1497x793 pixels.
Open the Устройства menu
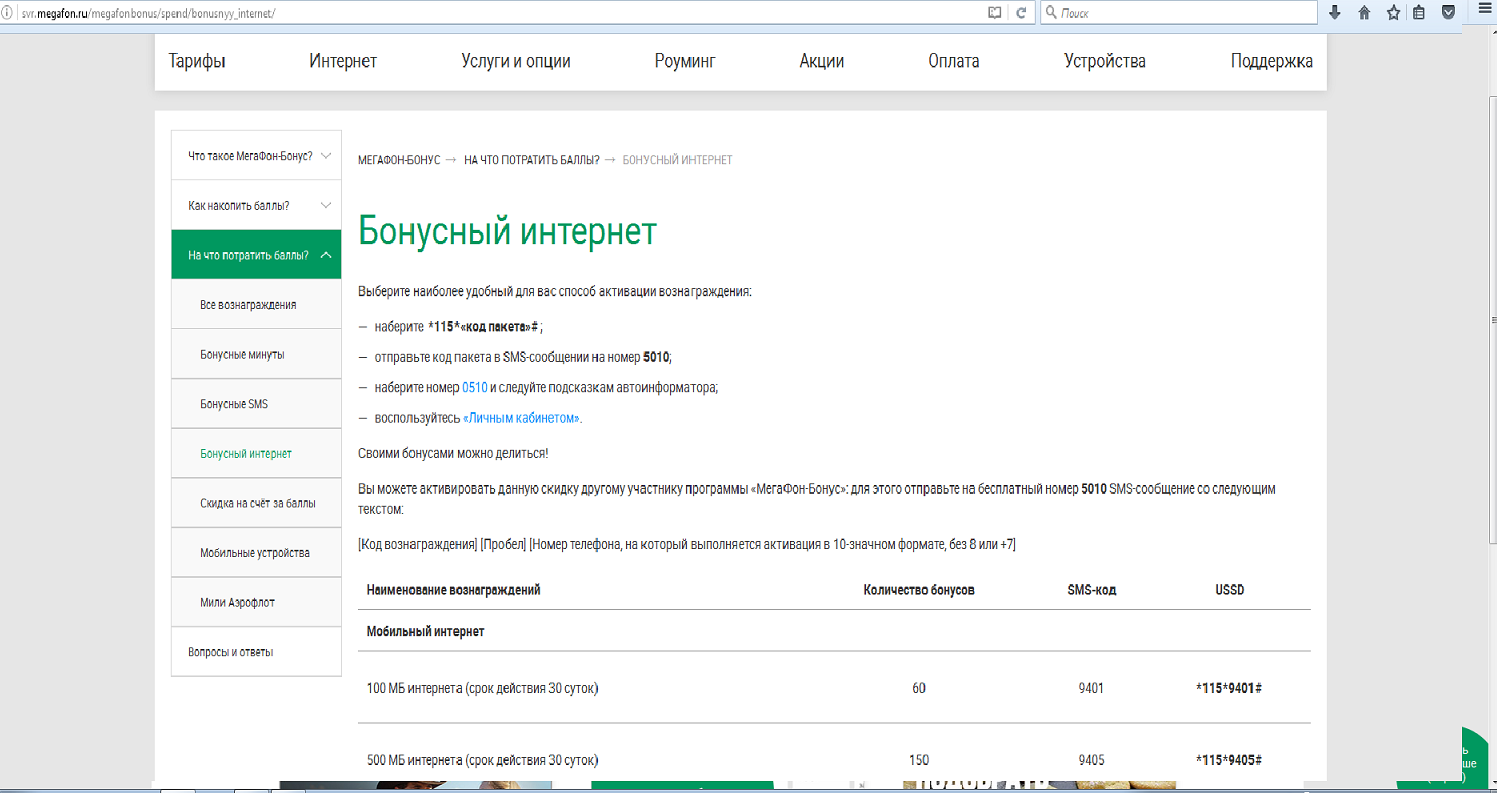point(1105,61)
